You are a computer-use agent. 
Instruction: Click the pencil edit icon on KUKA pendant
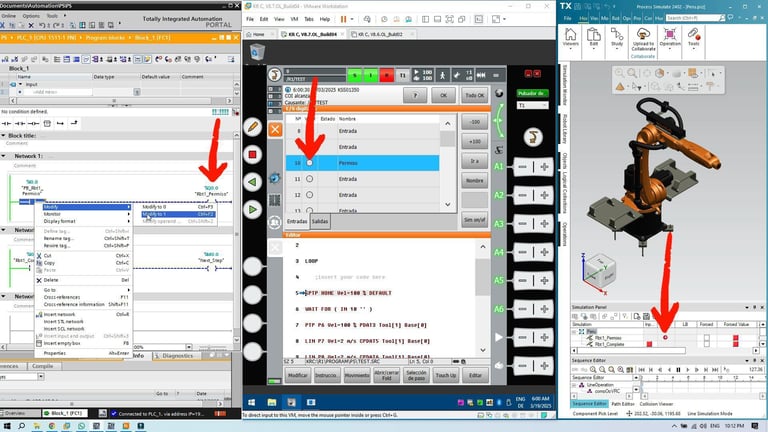pos(253,128)
